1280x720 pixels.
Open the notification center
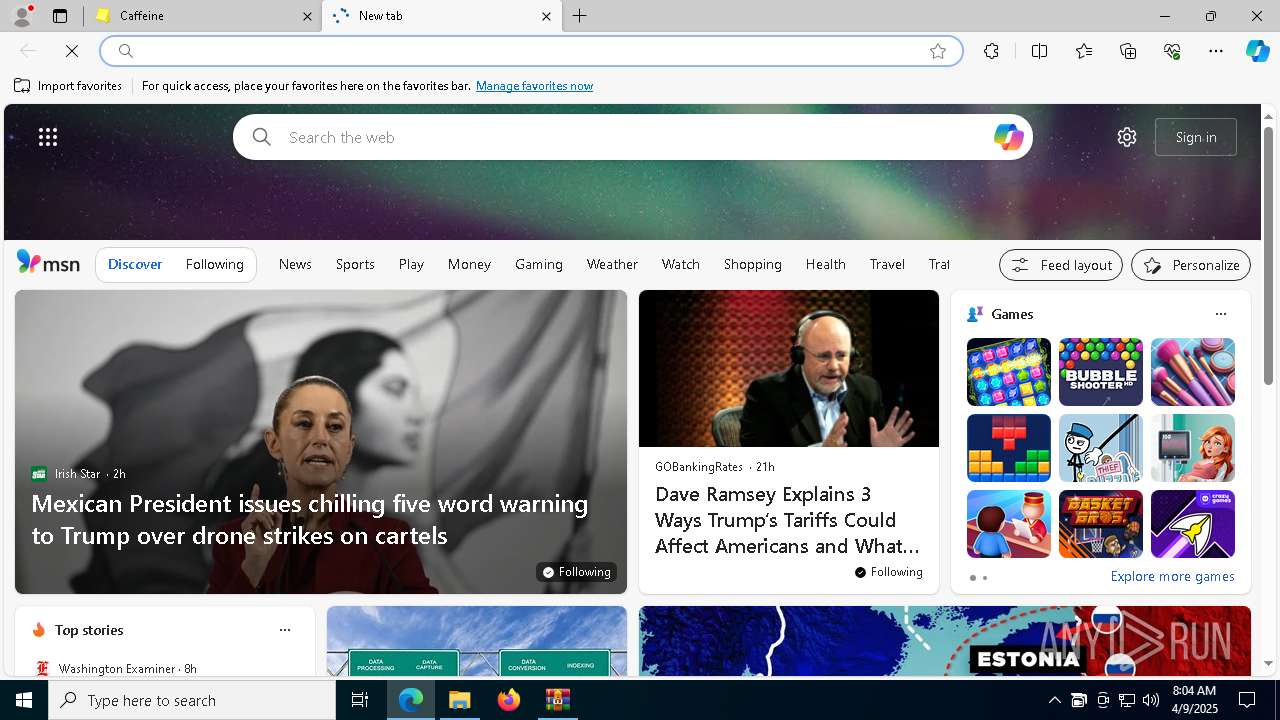[x=1247, y=700]
